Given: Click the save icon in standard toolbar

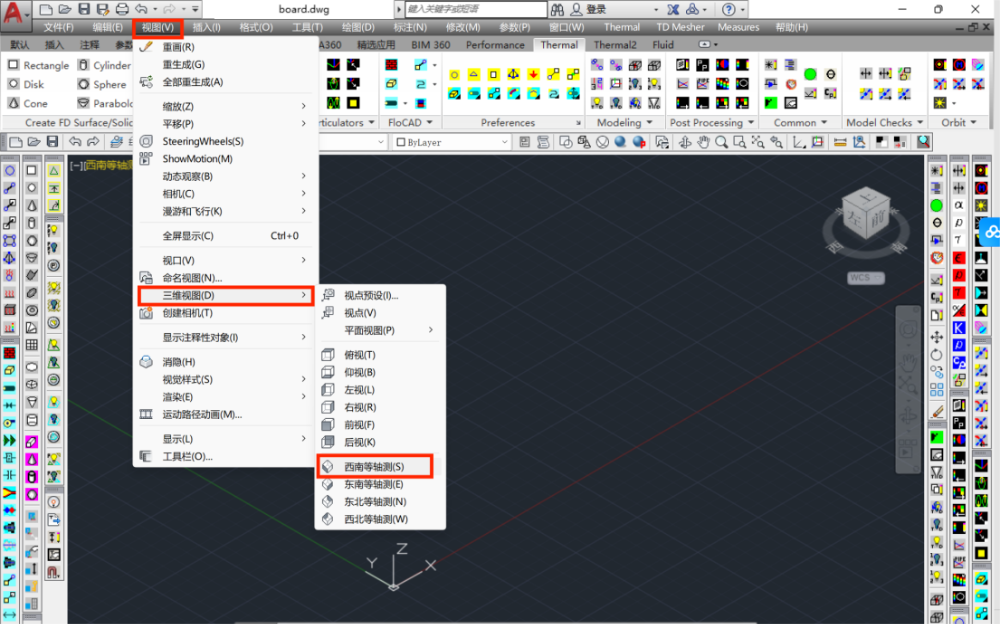Looking at the screenshot, I should (53, 142).
